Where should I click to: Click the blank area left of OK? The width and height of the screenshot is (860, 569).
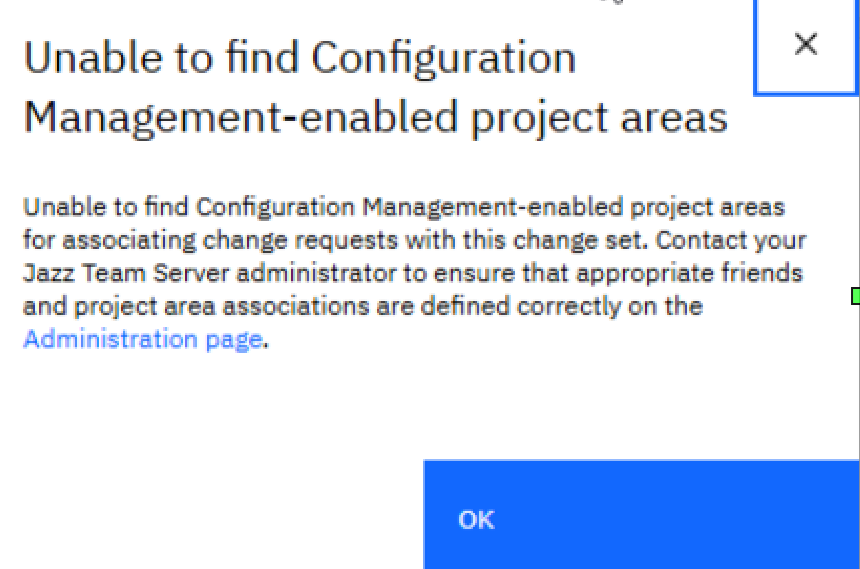pyautogui.click(x=210, y=515)
